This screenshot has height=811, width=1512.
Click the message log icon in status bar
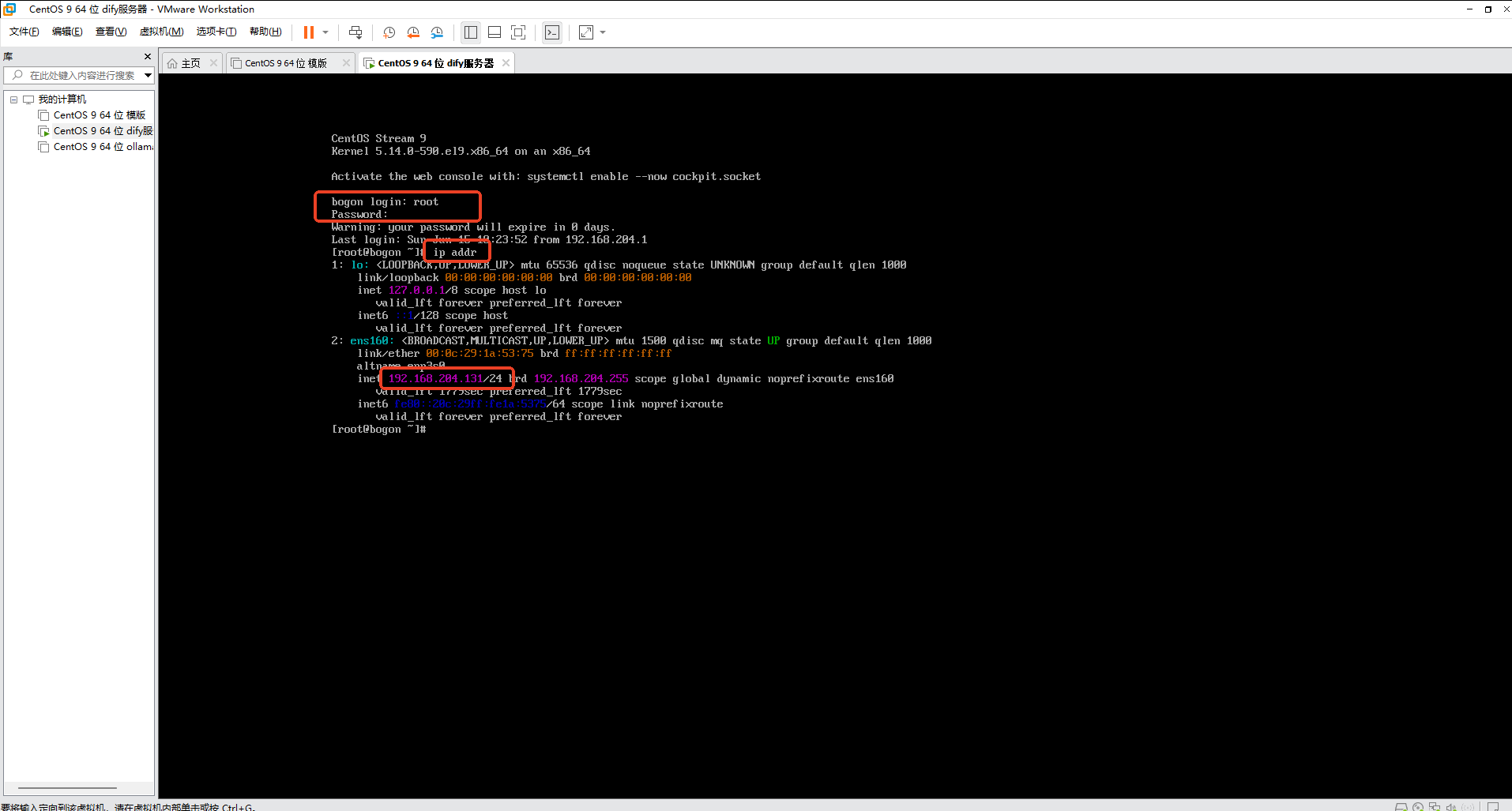pos(1493,807)
